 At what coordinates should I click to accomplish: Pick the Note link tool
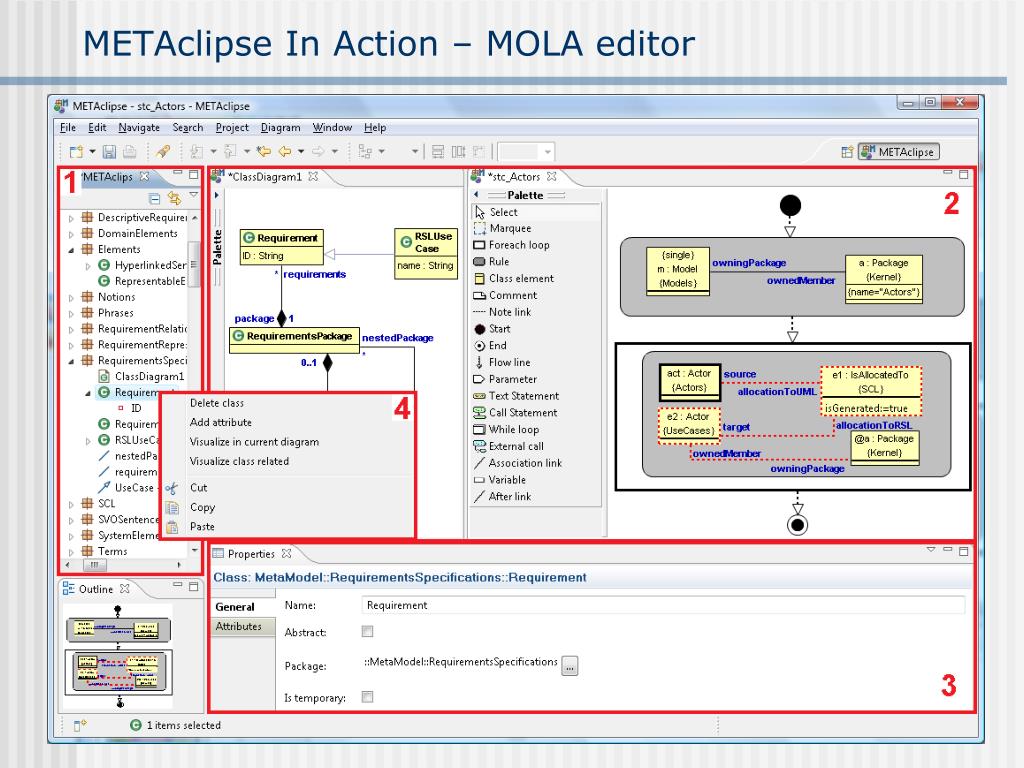pyautogui.click(x=502, y=312)
